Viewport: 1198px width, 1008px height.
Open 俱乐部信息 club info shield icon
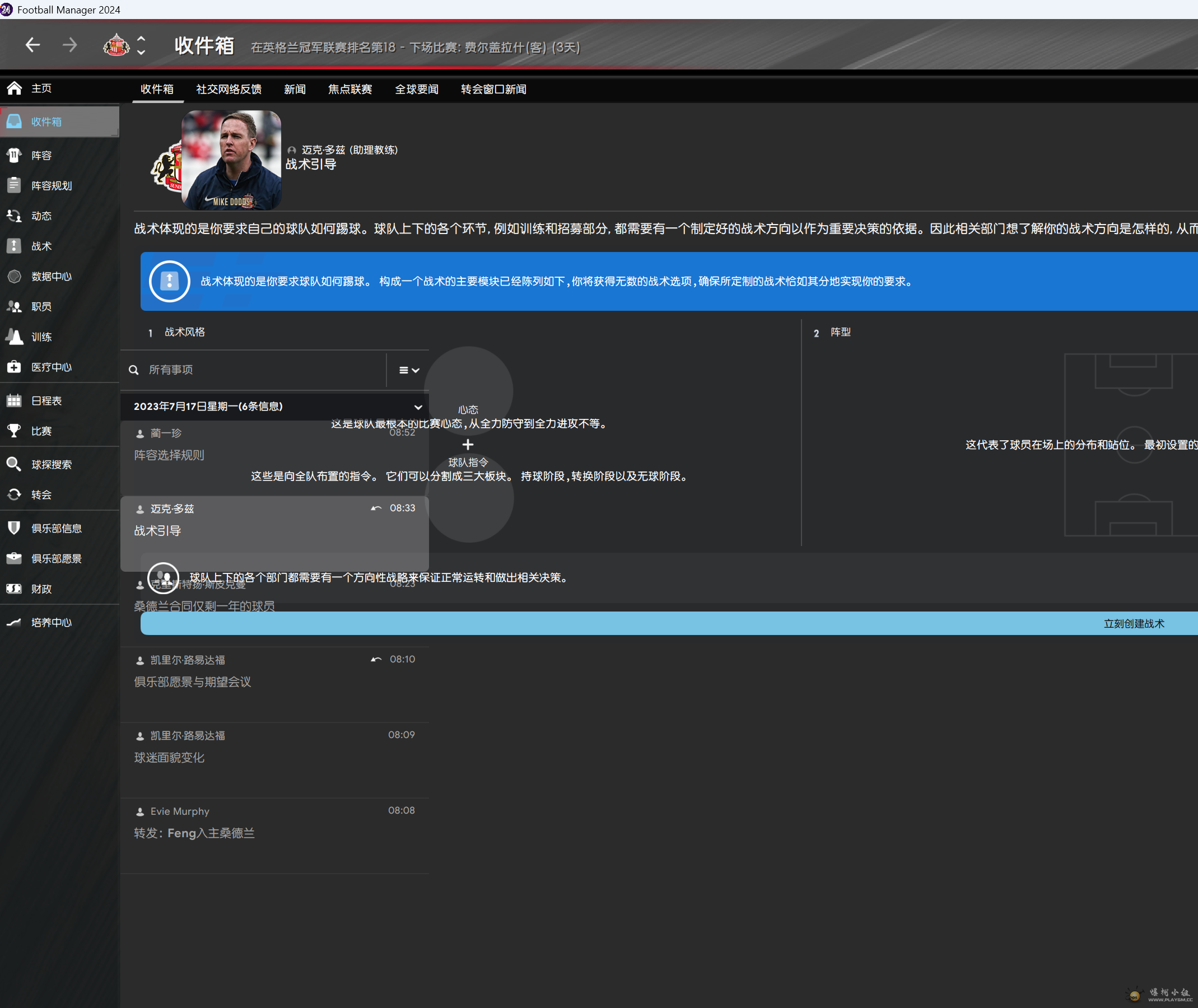15,528
